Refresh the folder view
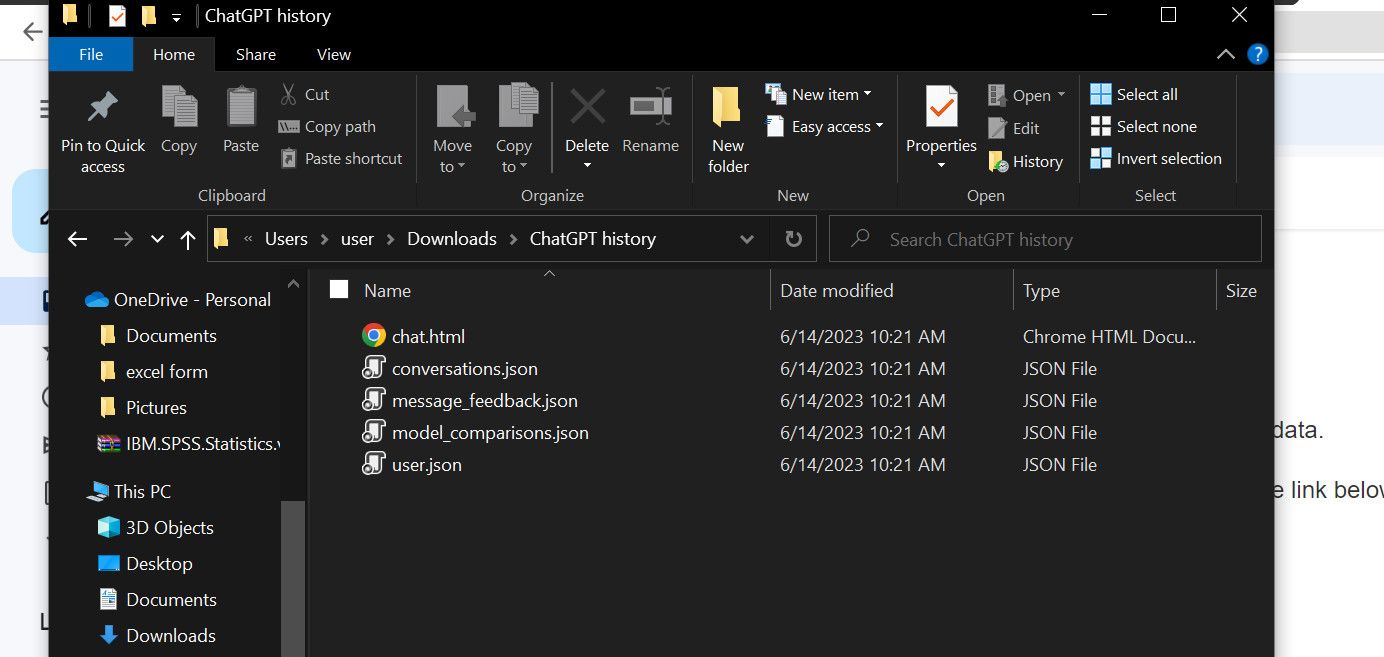The width and height of the screenshot is (1384, 657). [x=794, y=239]
